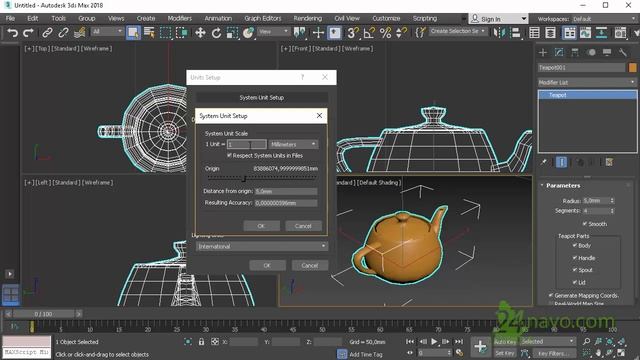The width and height of the screenshot is (640, 360).
Task: Click the Play Animation button
Action: click(x=434, y=342)
